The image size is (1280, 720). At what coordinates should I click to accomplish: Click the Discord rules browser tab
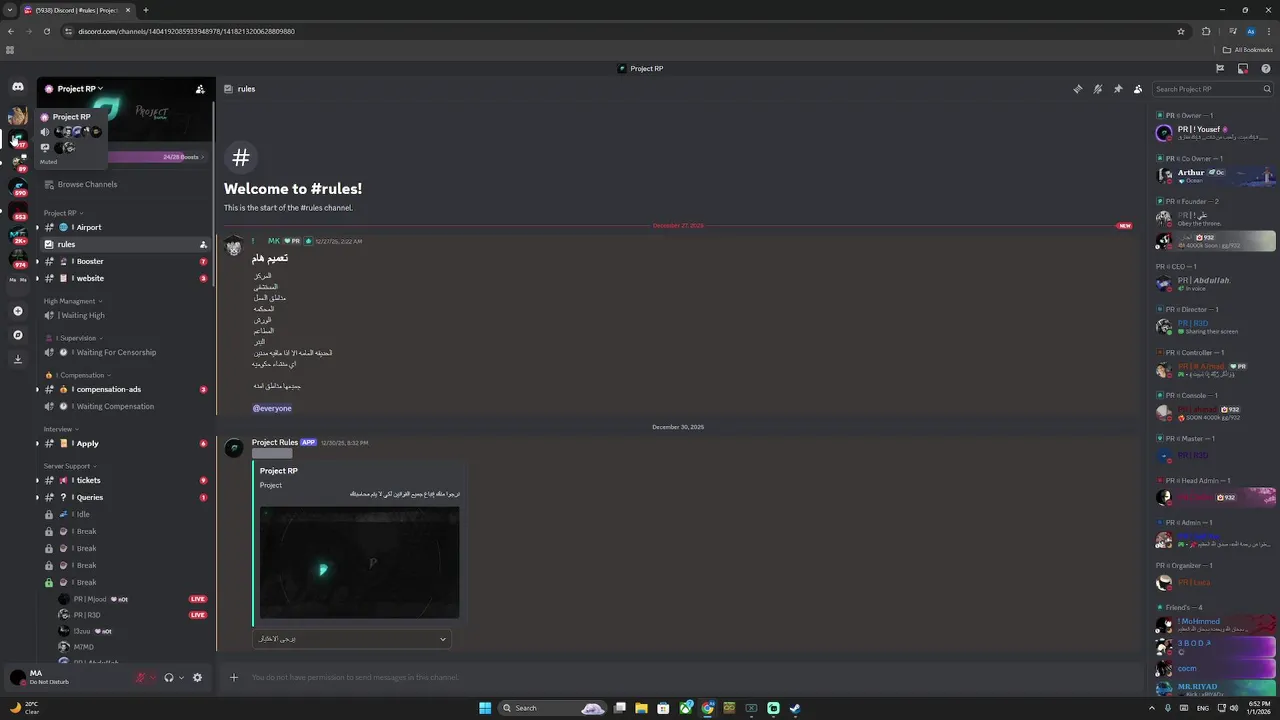coord(78,10)
